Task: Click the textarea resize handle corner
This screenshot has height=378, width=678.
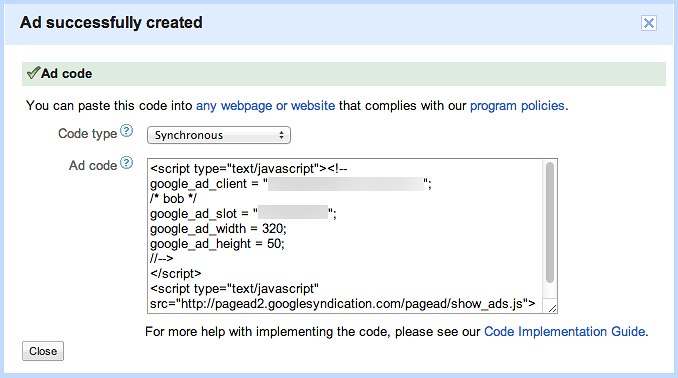Action: tap(552, 308)
